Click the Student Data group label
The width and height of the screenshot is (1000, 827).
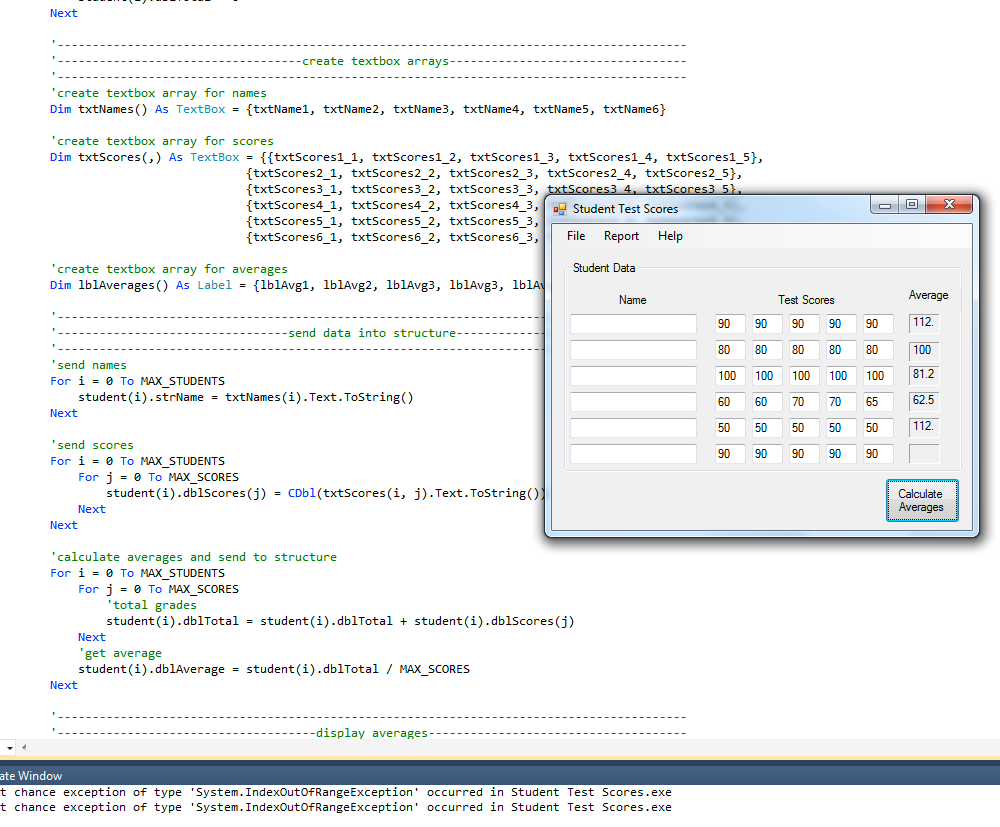pos(604,268)
